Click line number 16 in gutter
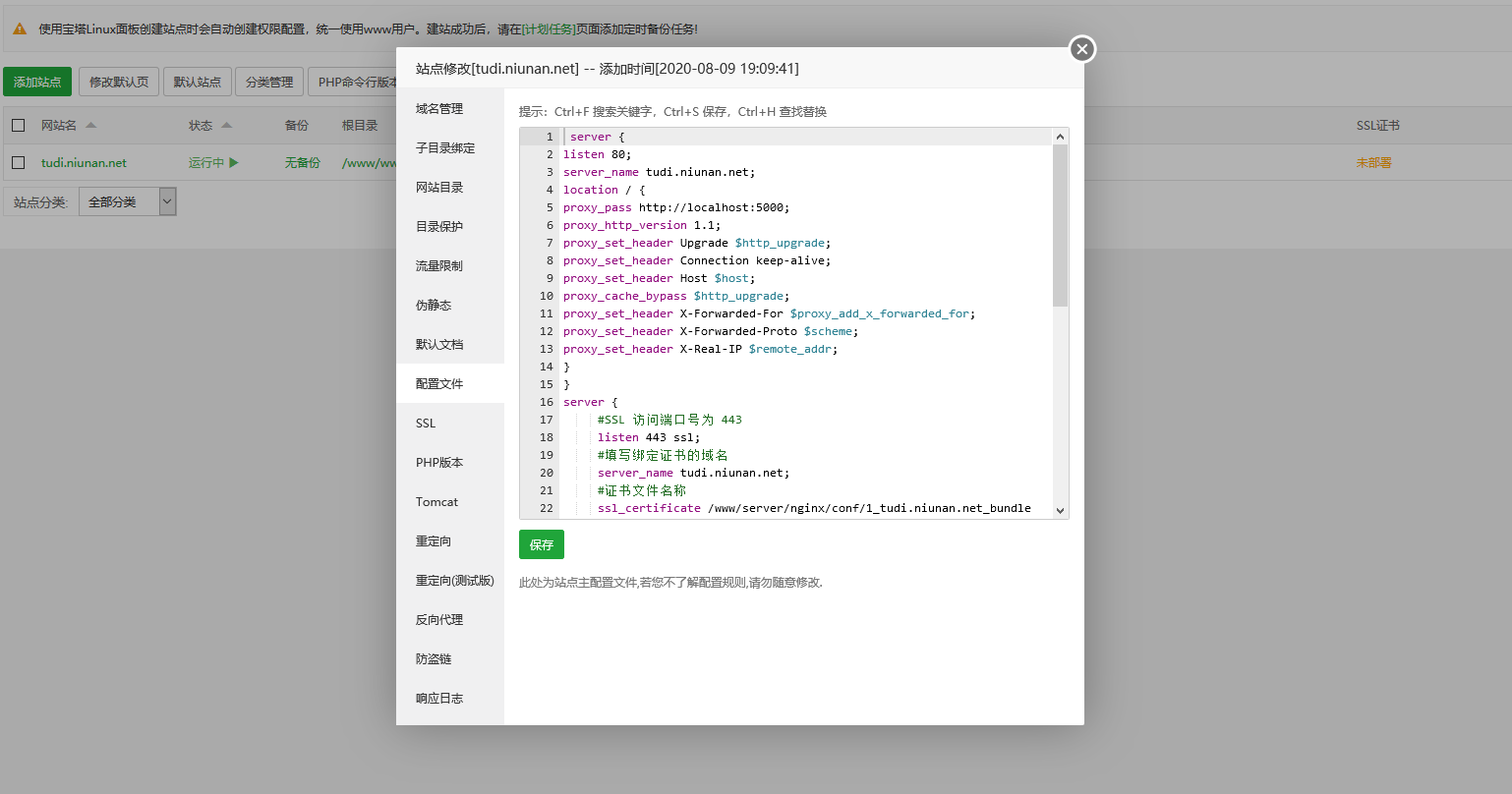 coord(547,402)
